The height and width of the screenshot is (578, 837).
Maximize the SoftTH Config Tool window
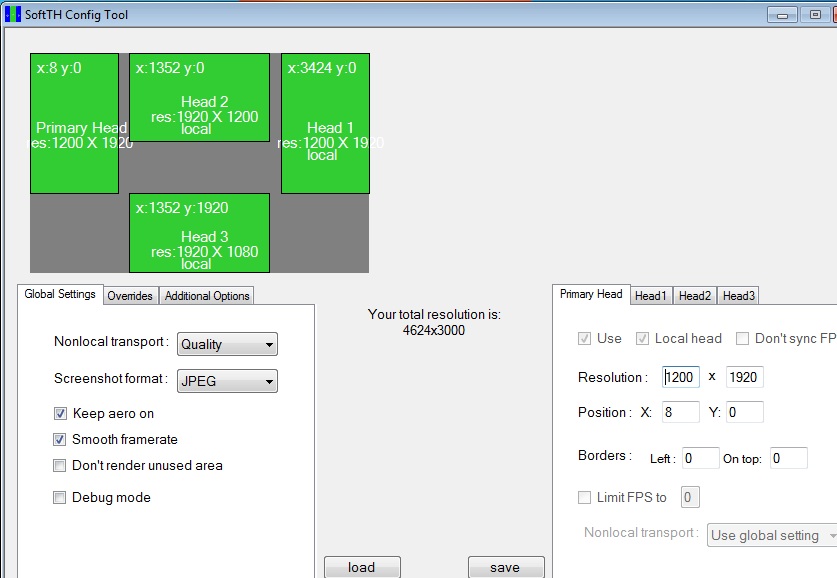[x=815, y=14]
